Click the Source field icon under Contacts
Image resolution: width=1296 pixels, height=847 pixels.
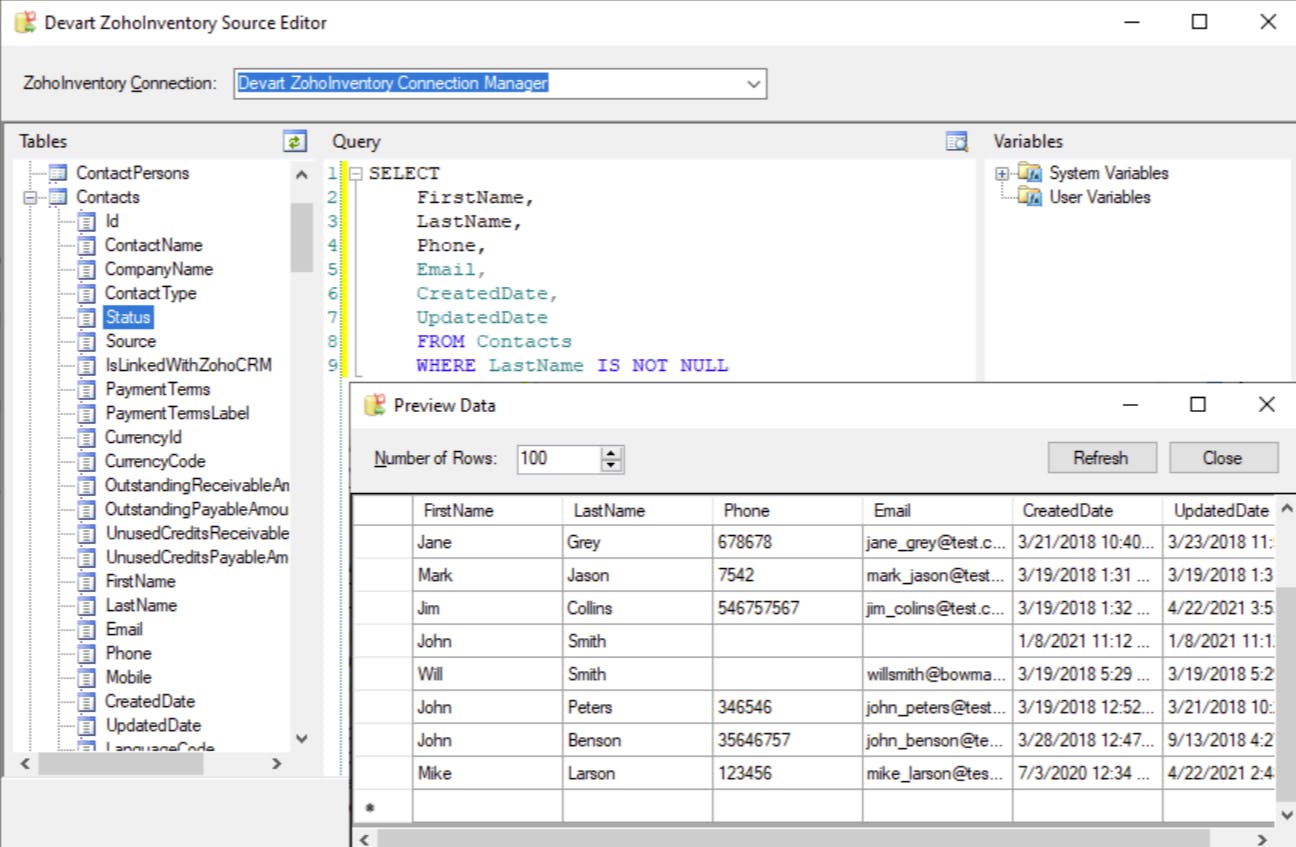tap(88, 341)
